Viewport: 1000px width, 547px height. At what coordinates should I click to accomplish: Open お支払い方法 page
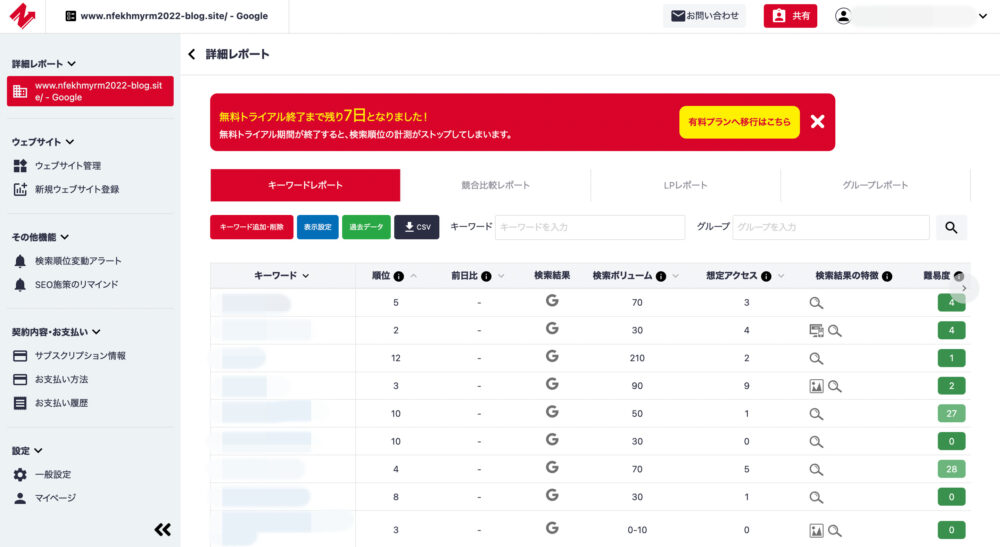point(61,379)
